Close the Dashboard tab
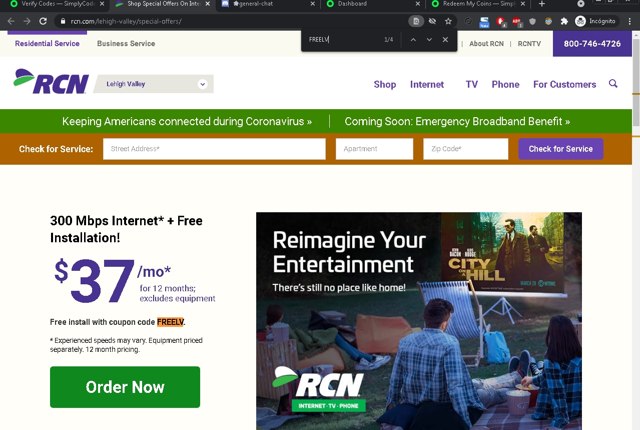 418,4
